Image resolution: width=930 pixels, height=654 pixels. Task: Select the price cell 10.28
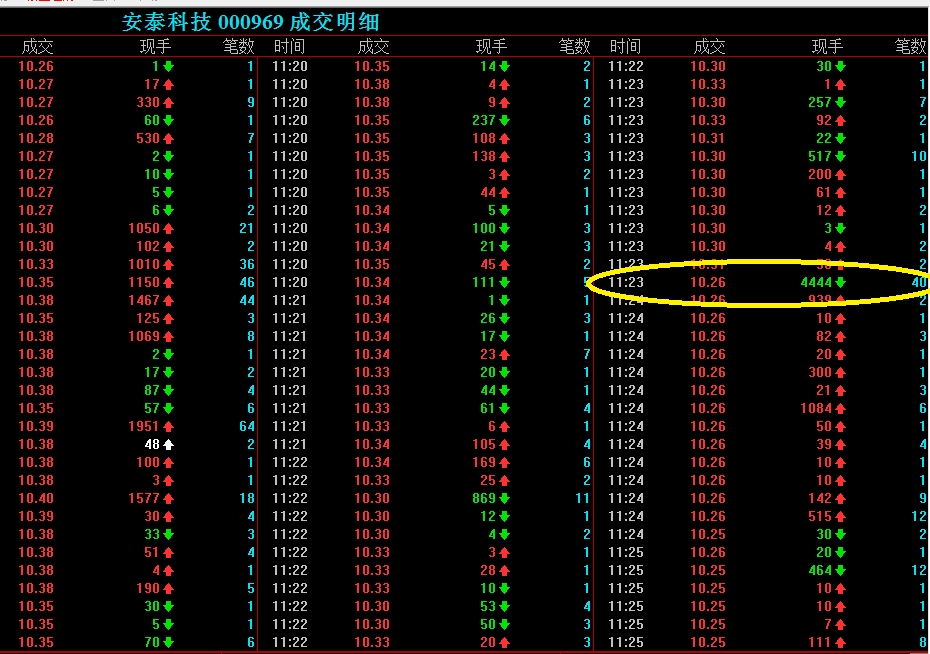(36, 139)
